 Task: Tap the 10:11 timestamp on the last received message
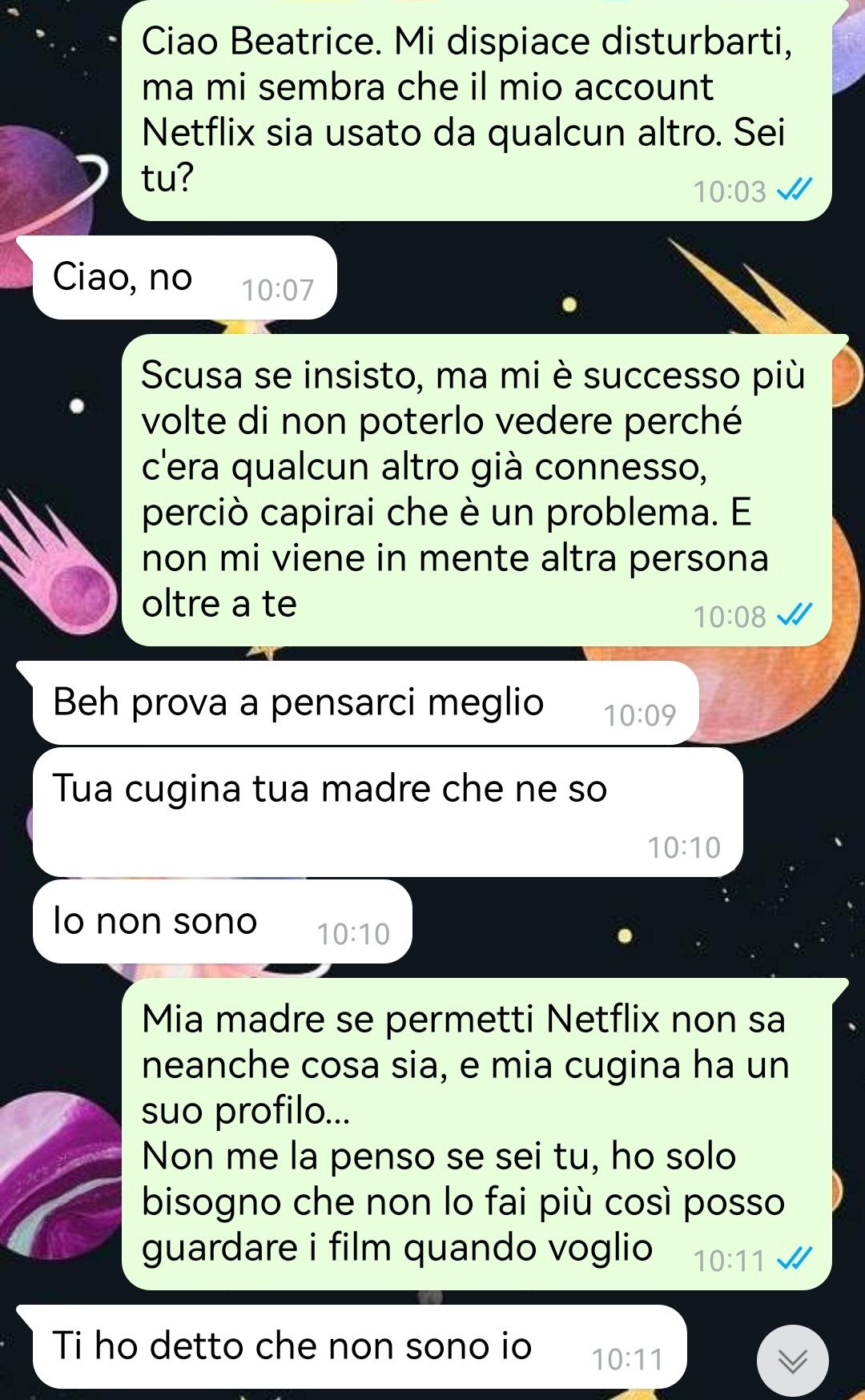[x=628, y=1359]
